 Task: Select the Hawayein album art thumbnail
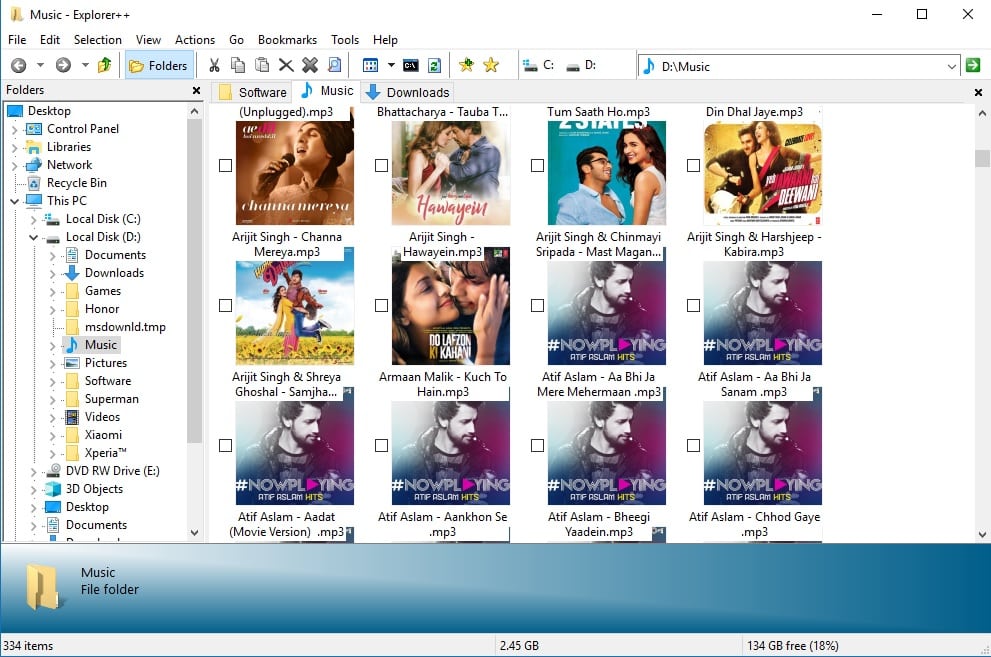click(x=451, y=173)
